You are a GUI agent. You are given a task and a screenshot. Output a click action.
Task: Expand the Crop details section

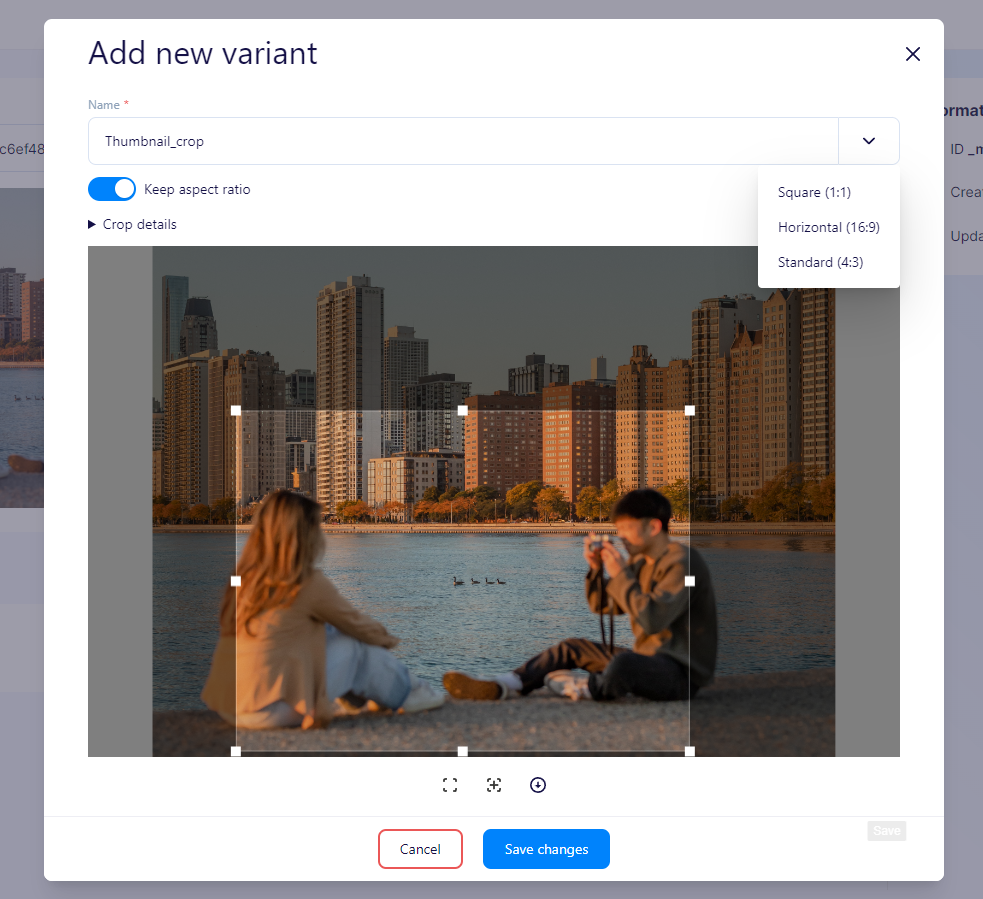[x=132, y=224]
